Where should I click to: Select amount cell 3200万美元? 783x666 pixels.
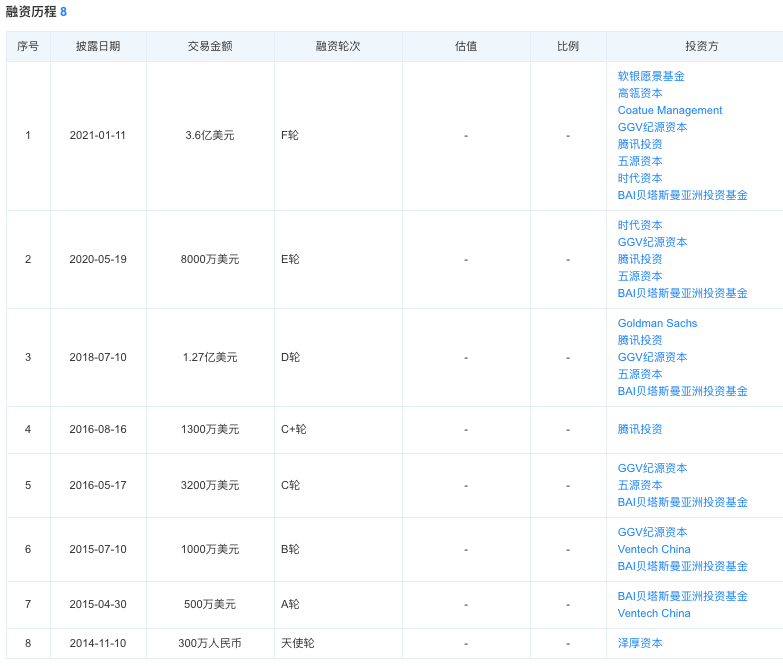[x=210, y=485]
